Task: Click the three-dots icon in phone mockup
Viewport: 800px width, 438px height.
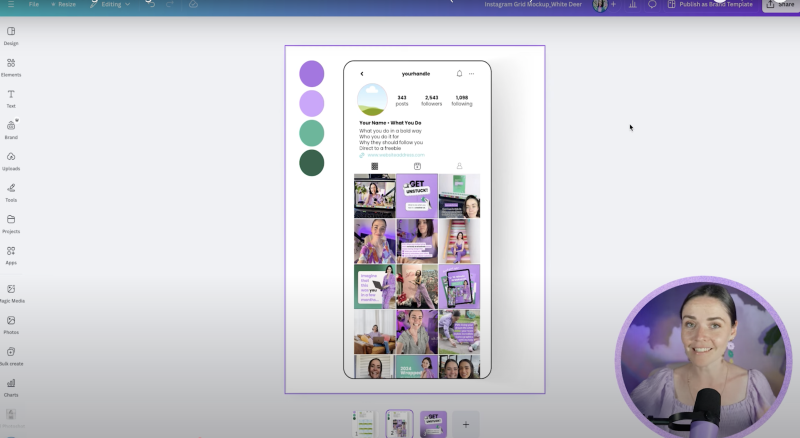Action: [471, 74]
